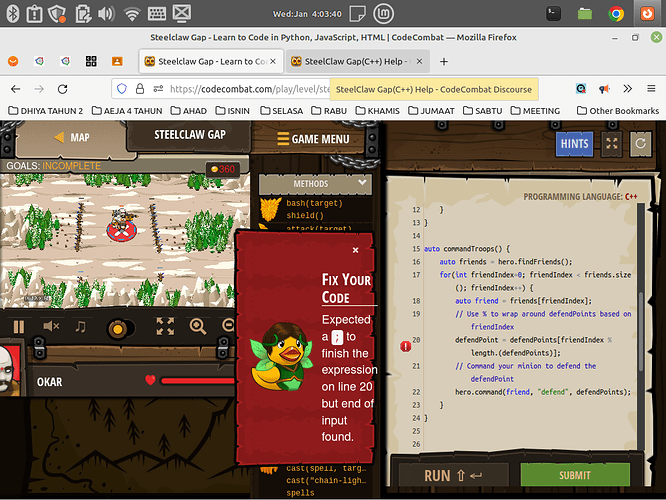
Task: Click the megaphone extension icon
Action: pos(604,88)
